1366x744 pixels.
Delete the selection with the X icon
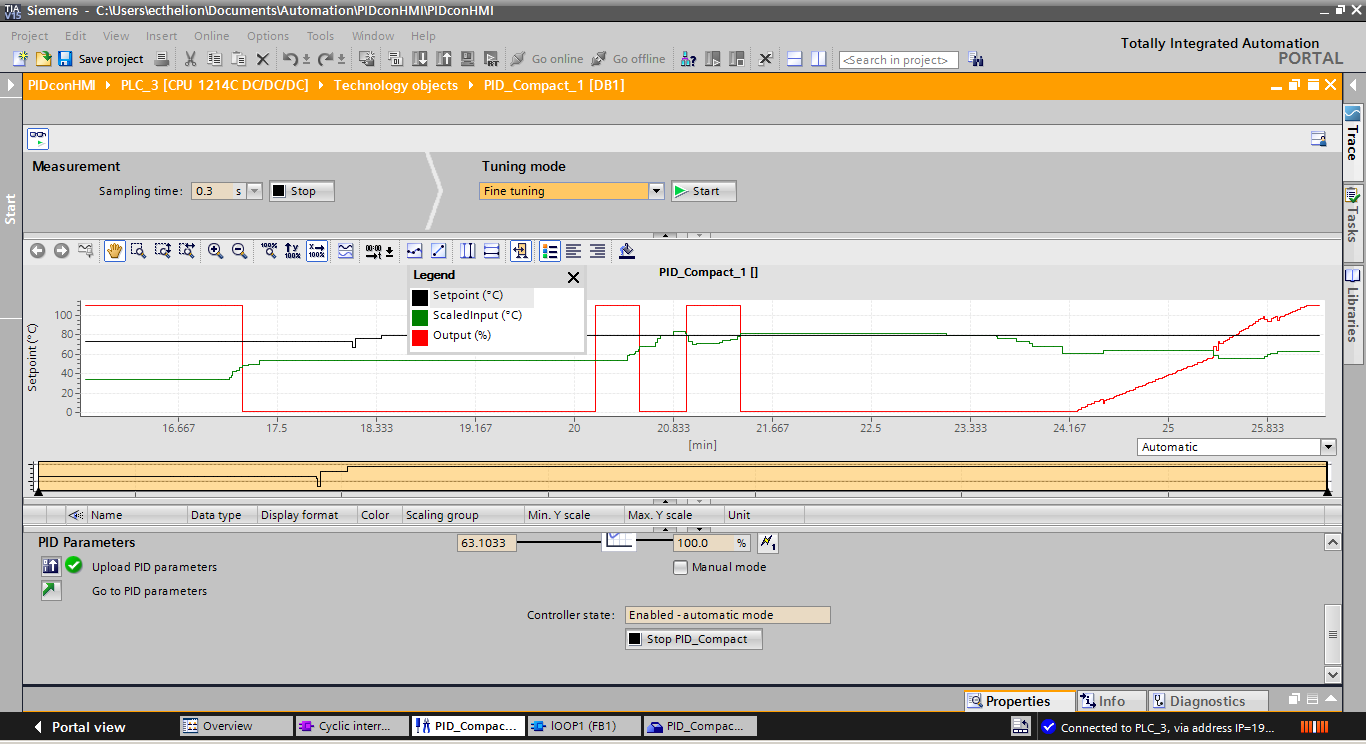[x=263, y=59]
